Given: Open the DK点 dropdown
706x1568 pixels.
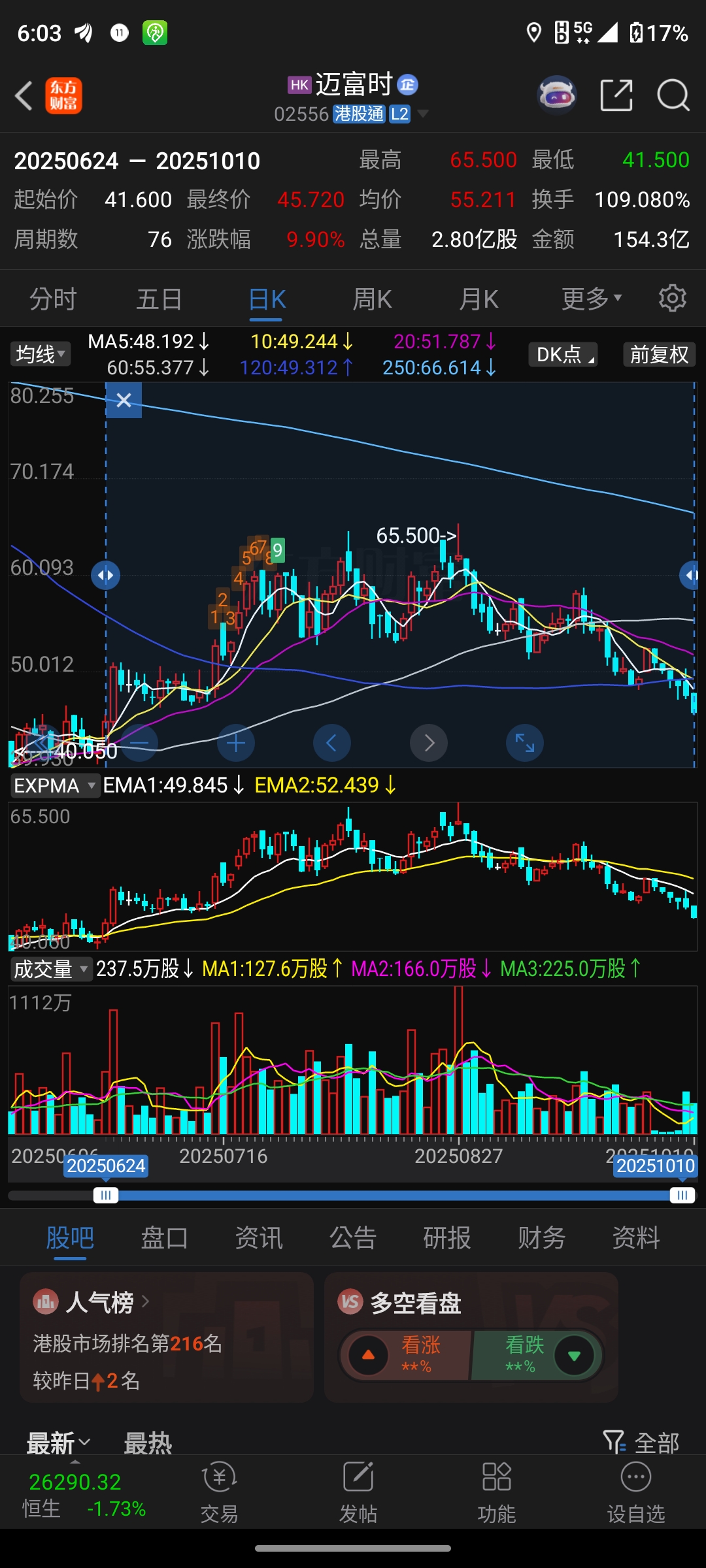Looking at the screenshot, I should (x=563, y=354).
